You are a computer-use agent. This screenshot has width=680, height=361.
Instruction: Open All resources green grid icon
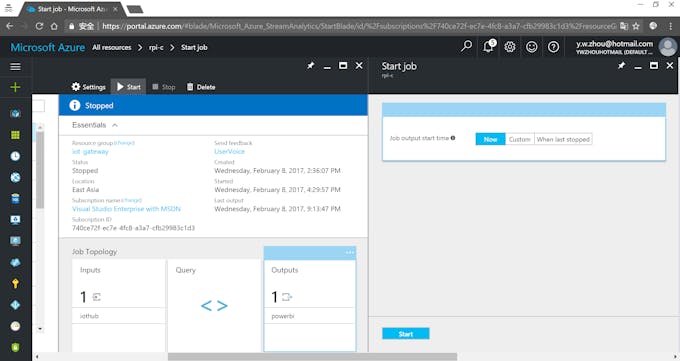[15, 135]
